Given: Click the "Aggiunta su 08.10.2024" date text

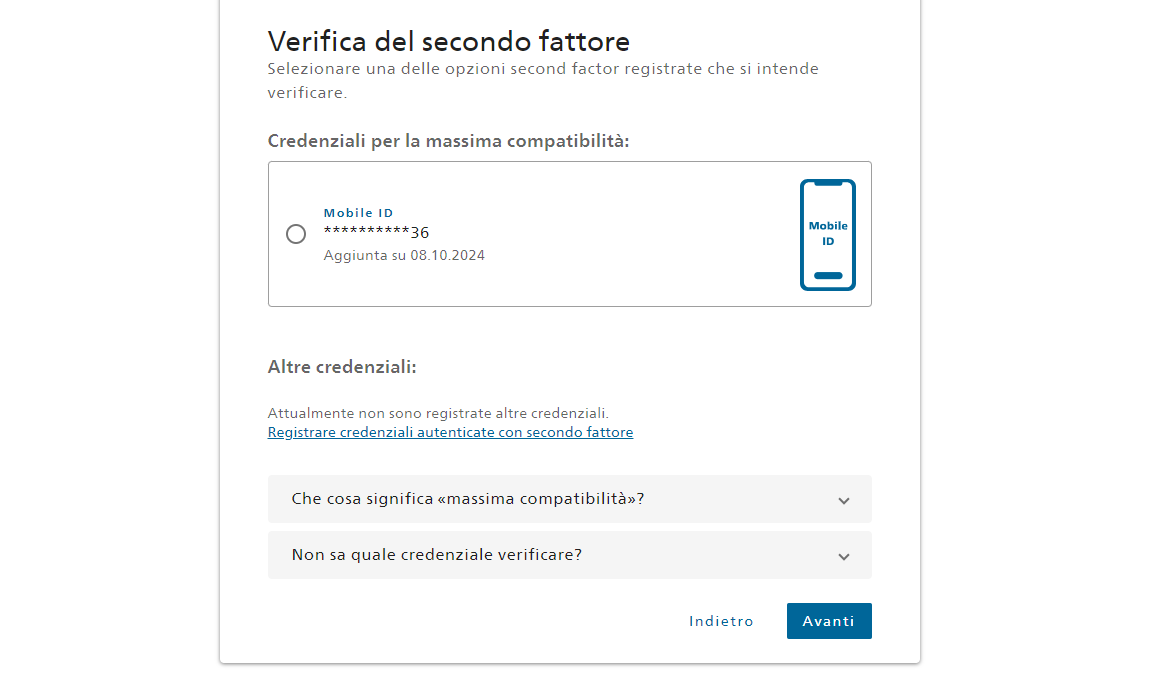Looking at the screenshot, I should (404, 256).
